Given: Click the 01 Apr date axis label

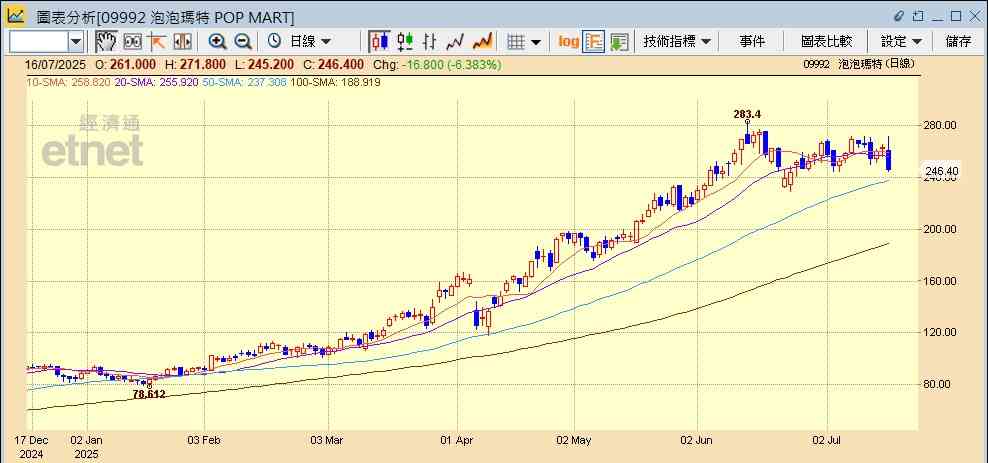Looking at the screenshot, I should (456, 440).
